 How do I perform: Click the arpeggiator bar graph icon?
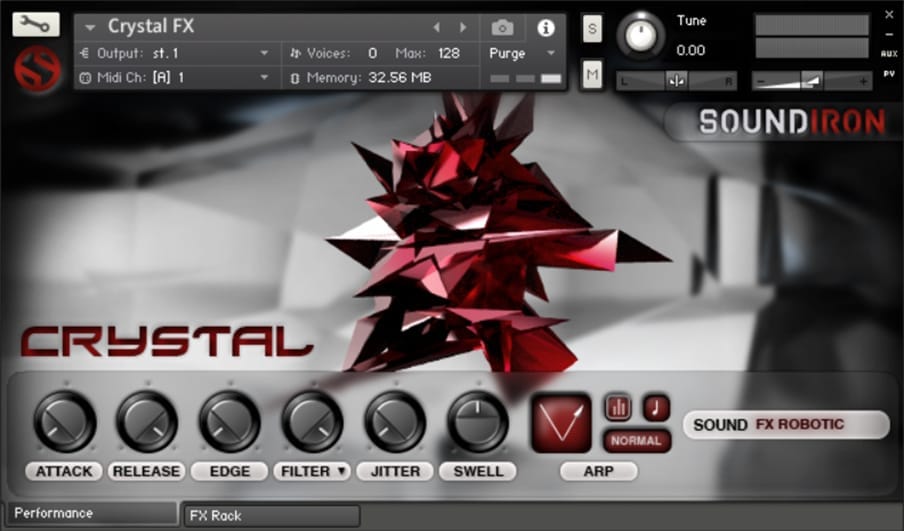(618, 407)
